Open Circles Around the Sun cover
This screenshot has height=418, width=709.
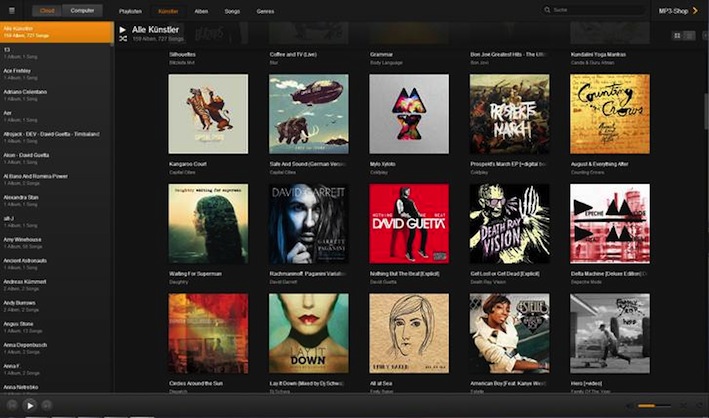(x=208, y=333)
